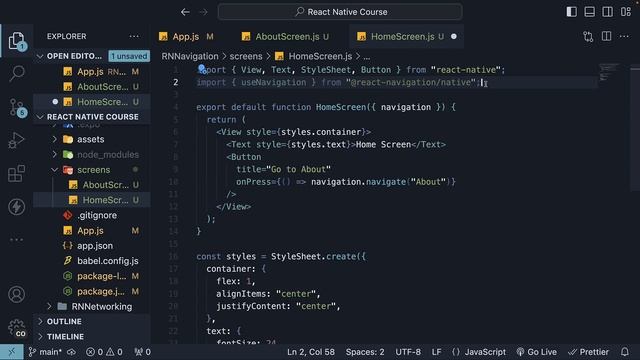Open notifications bell in status bar
Viewport: 640px width, 360px height.
coord(625,352)
